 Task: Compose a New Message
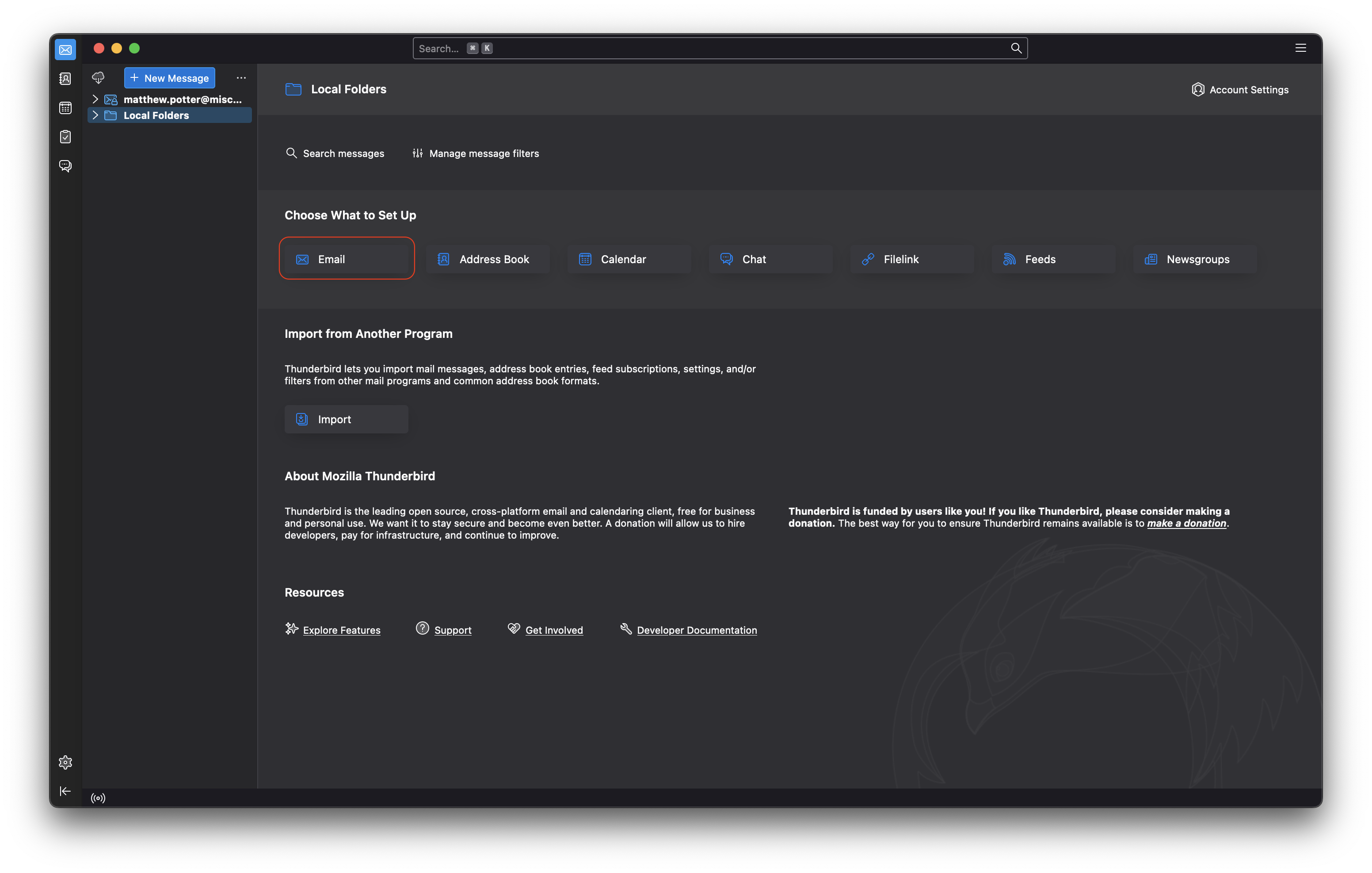(x=170, y=78)
